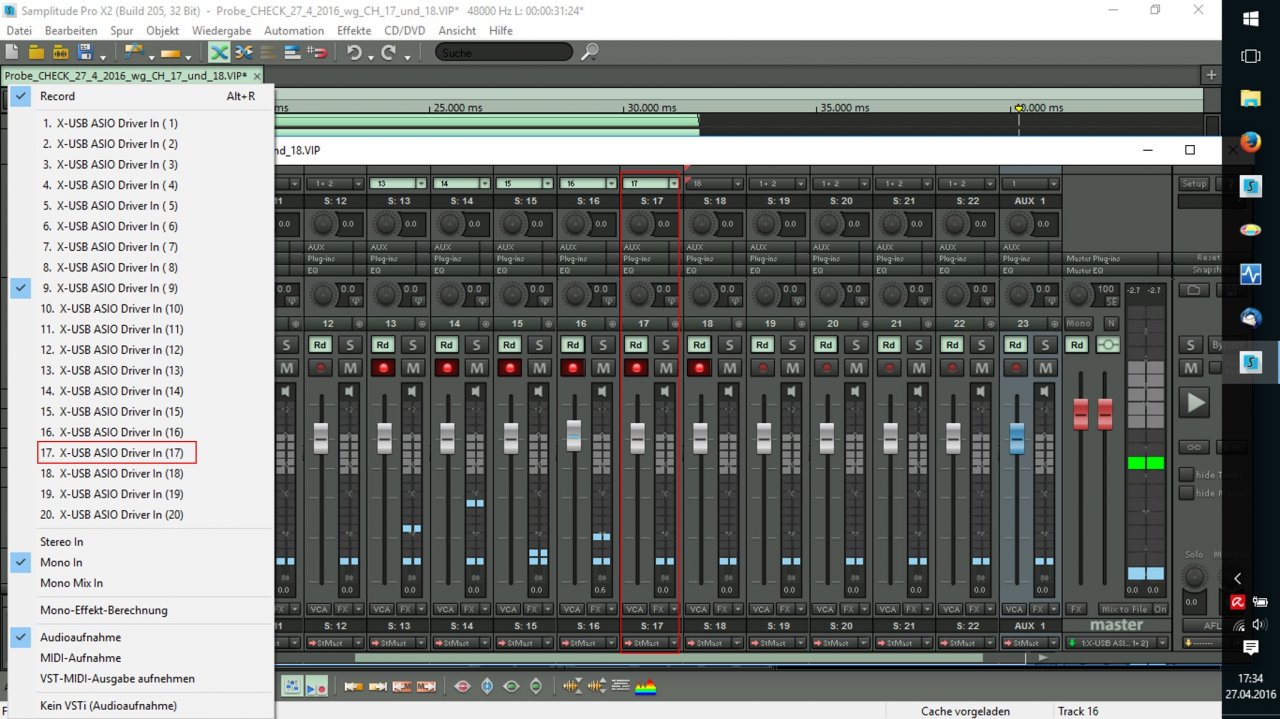Click VCA button on channel 17
Image resolution: width=1280 pixels, height=719 pixels.
point(634,608)
